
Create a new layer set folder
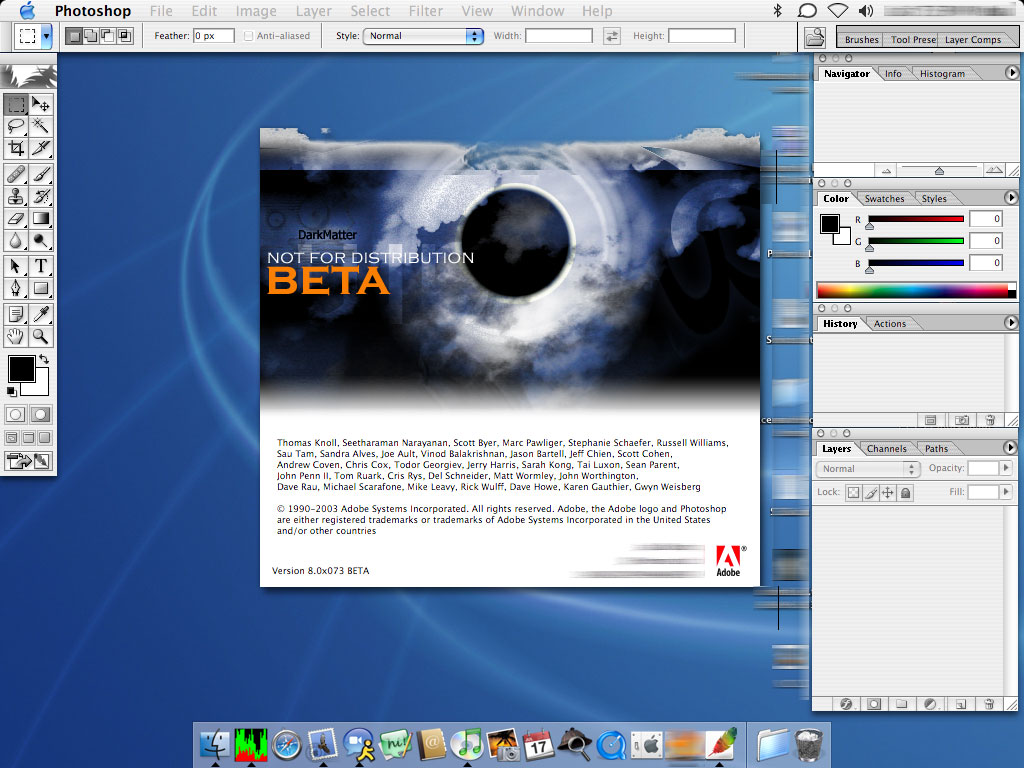click(902, 703)
